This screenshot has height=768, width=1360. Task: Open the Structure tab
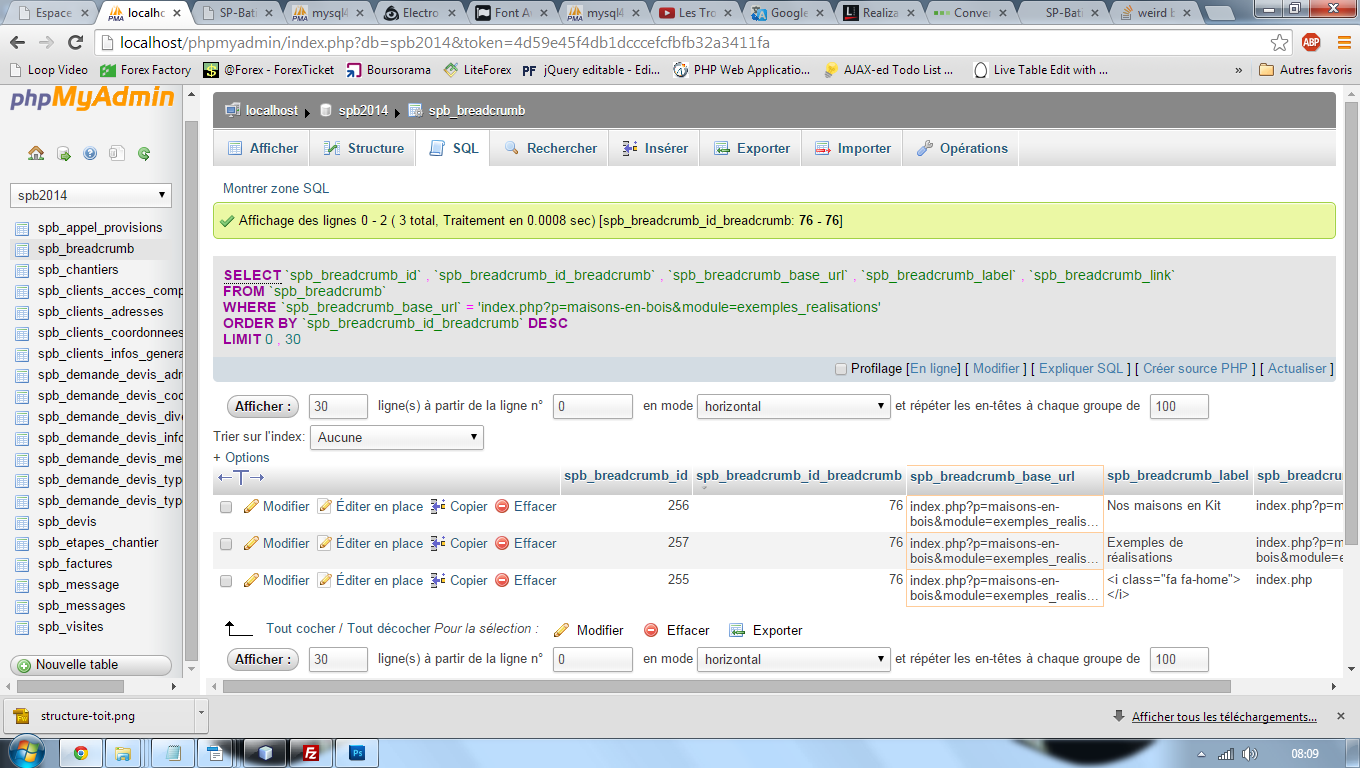362,148
